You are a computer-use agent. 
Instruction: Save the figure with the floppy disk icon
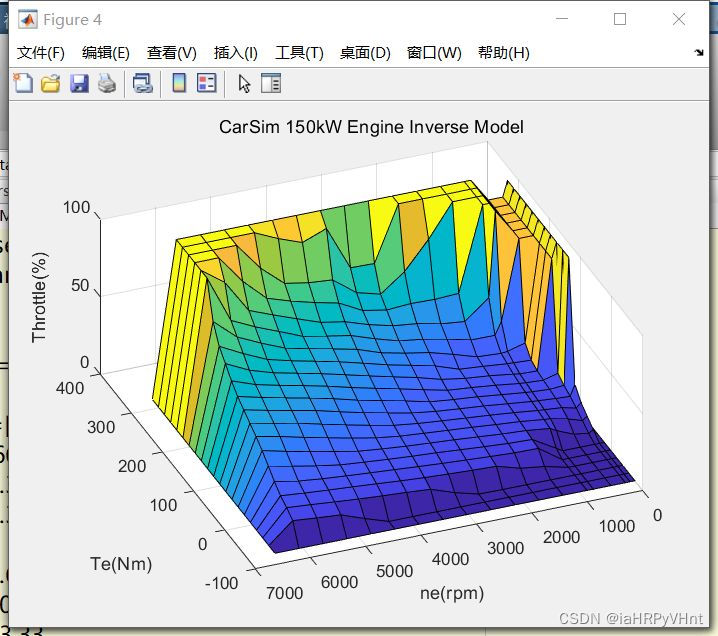[79, 83]
